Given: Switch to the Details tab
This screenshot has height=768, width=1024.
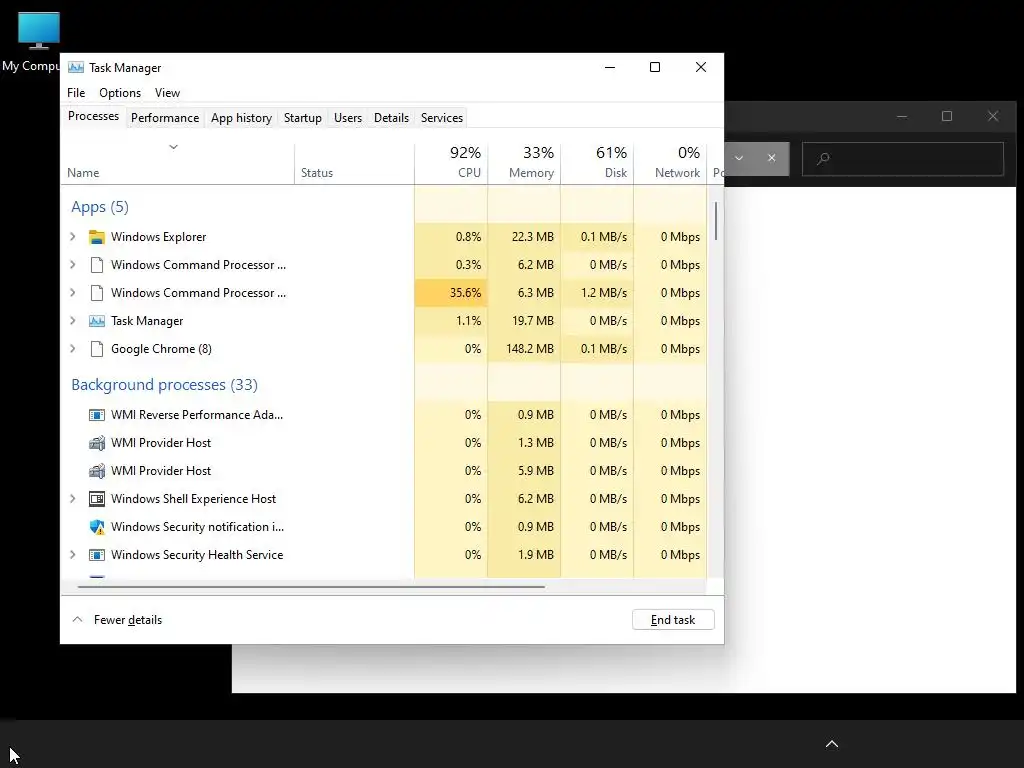Looking at the screenshot, I should pyautogui.click(x=391, y=118).
